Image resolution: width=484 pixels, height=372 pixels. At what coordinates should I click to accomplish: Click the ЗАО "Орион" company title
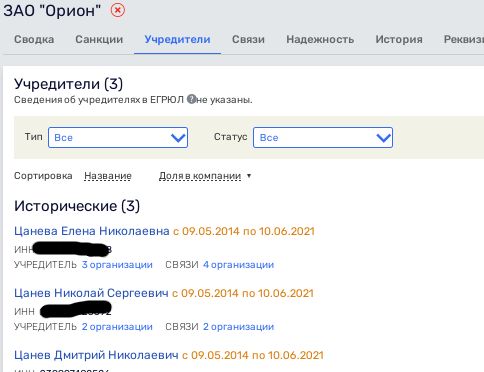pyautogui.click(x=52, y=11)
